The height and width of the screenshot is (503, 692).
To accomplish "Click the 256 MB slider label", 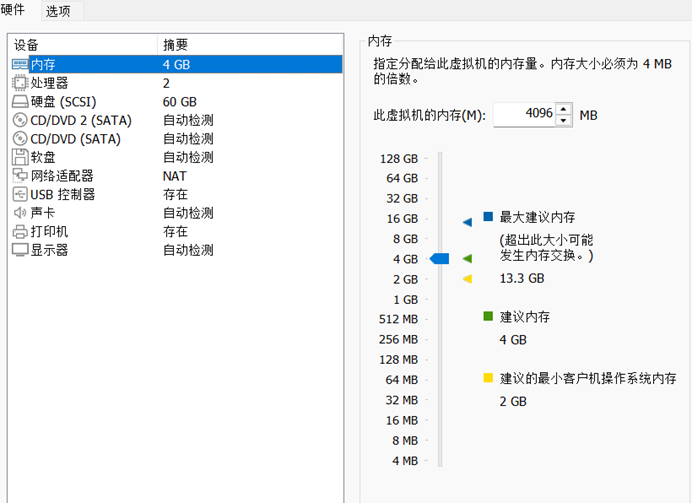I will [x=398, y=339].
